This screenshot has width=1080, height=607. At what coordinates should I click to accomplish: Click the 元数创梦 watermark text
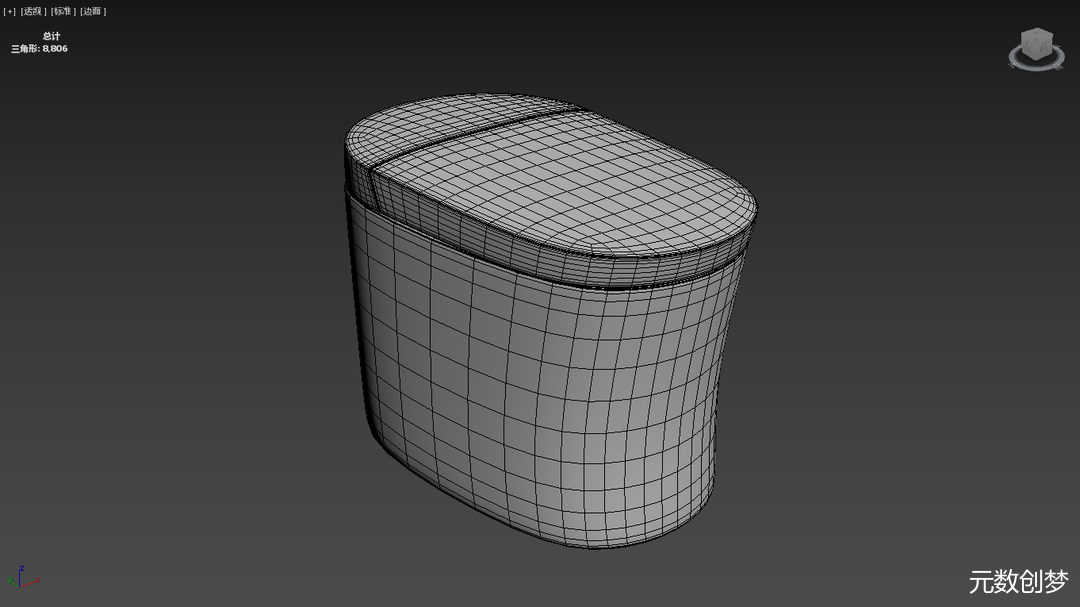[1018, 582]
